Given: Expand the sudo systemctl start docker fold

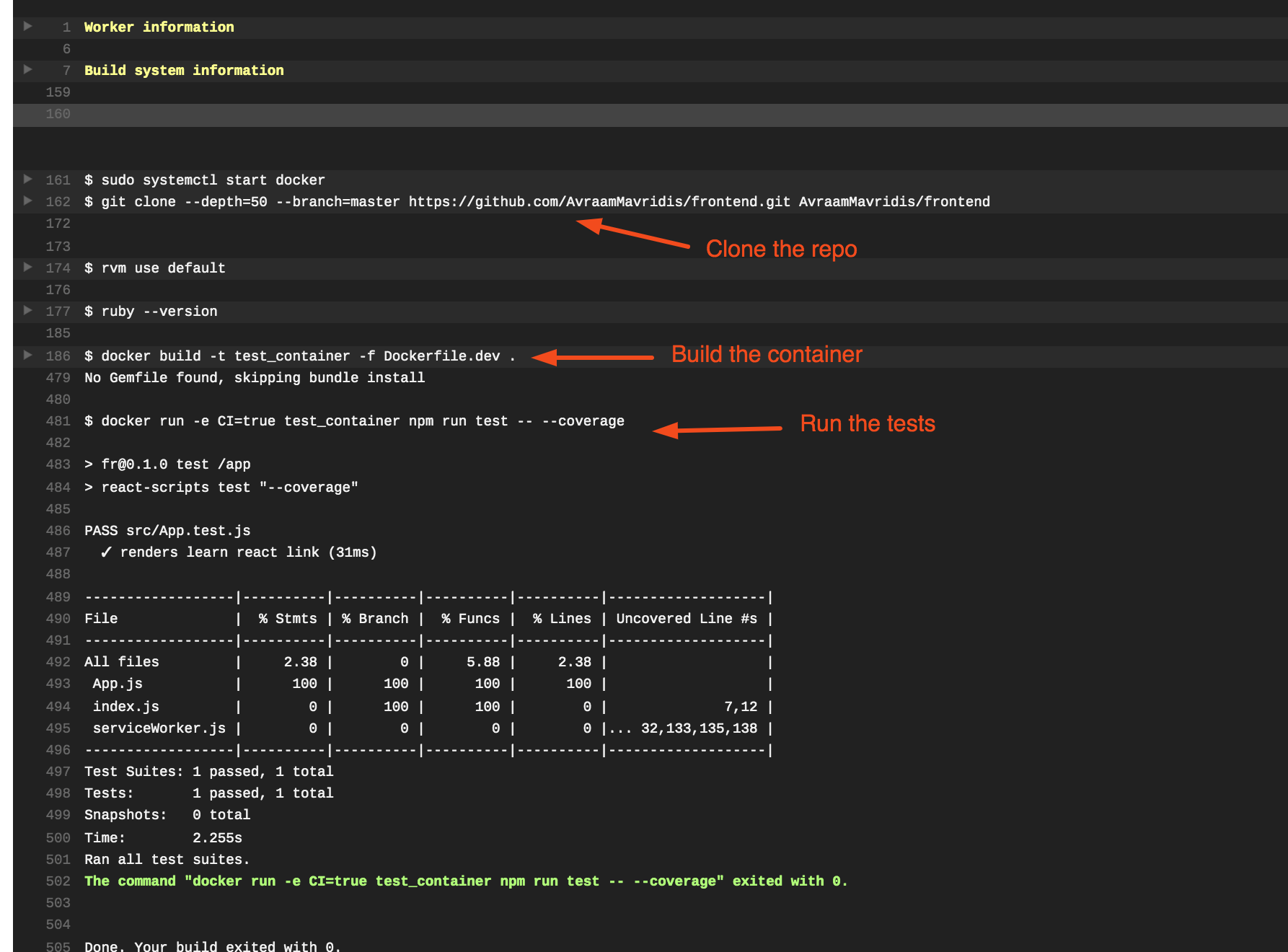Looking at the screenshot, I should coord(27,179).
